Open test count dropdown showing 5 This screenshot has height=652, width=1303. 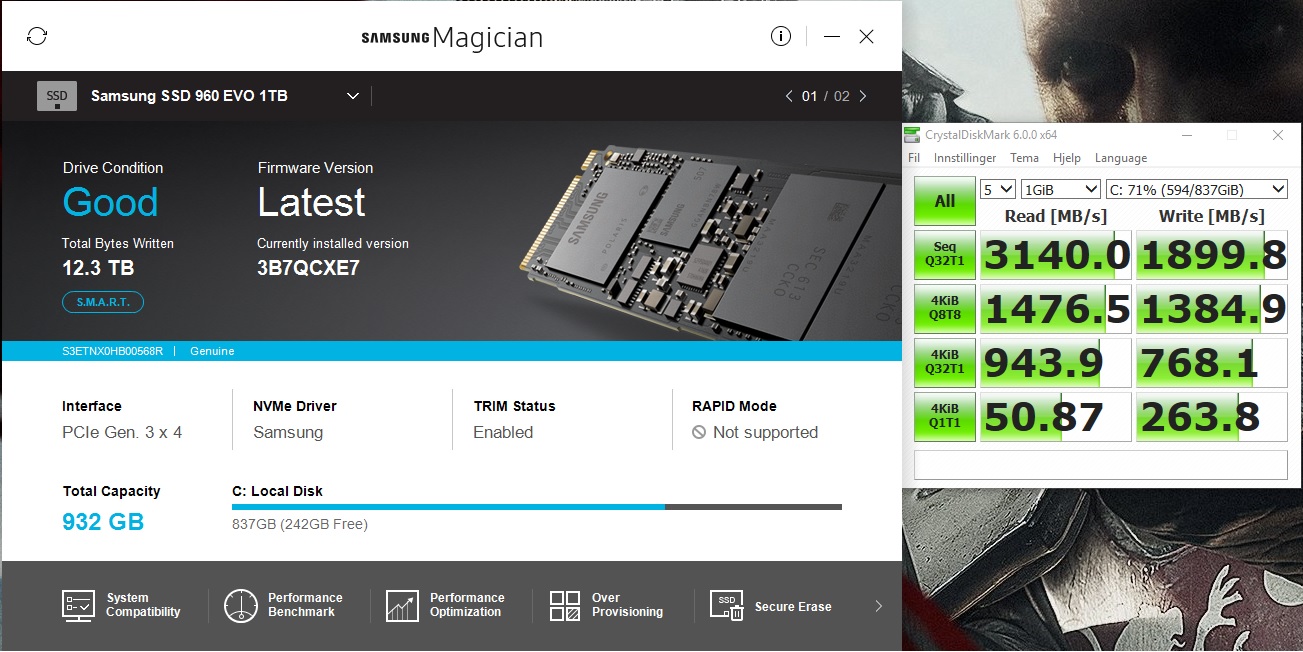(x=997, y=189)
